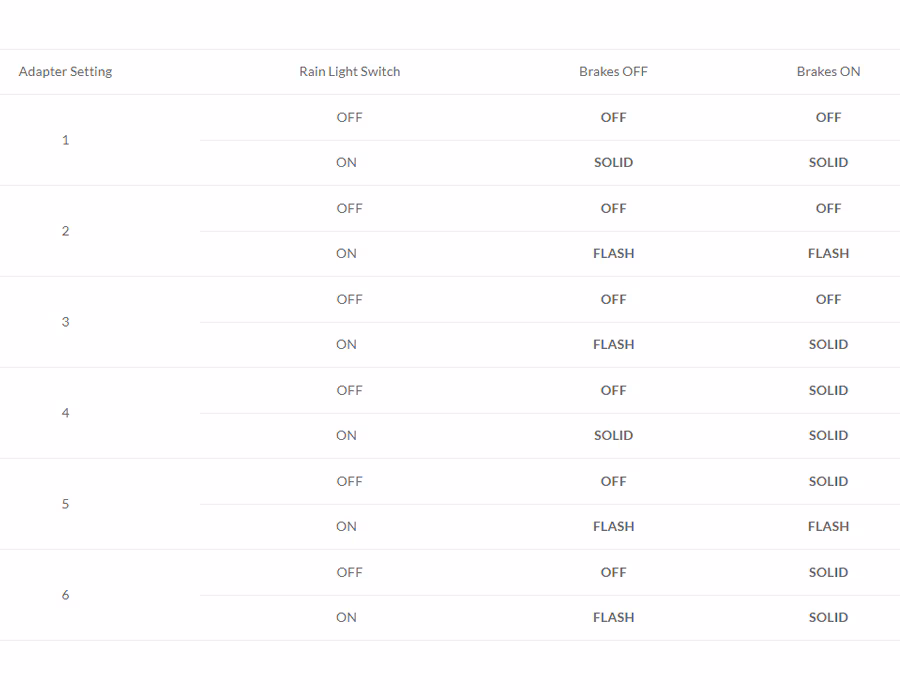Click ON rain light switch for setting 6

point(346,617)
